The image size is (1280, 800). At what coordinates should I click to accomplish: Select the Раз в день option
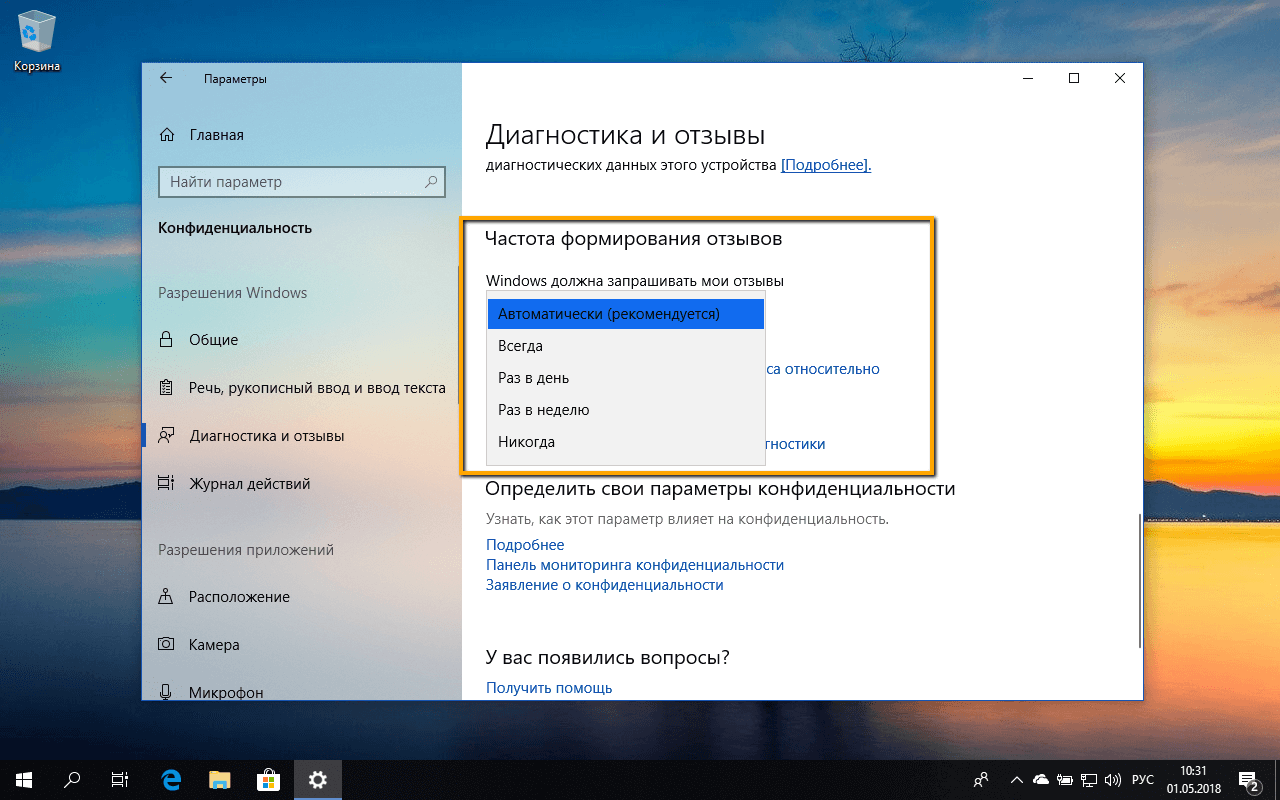(625, 378)
